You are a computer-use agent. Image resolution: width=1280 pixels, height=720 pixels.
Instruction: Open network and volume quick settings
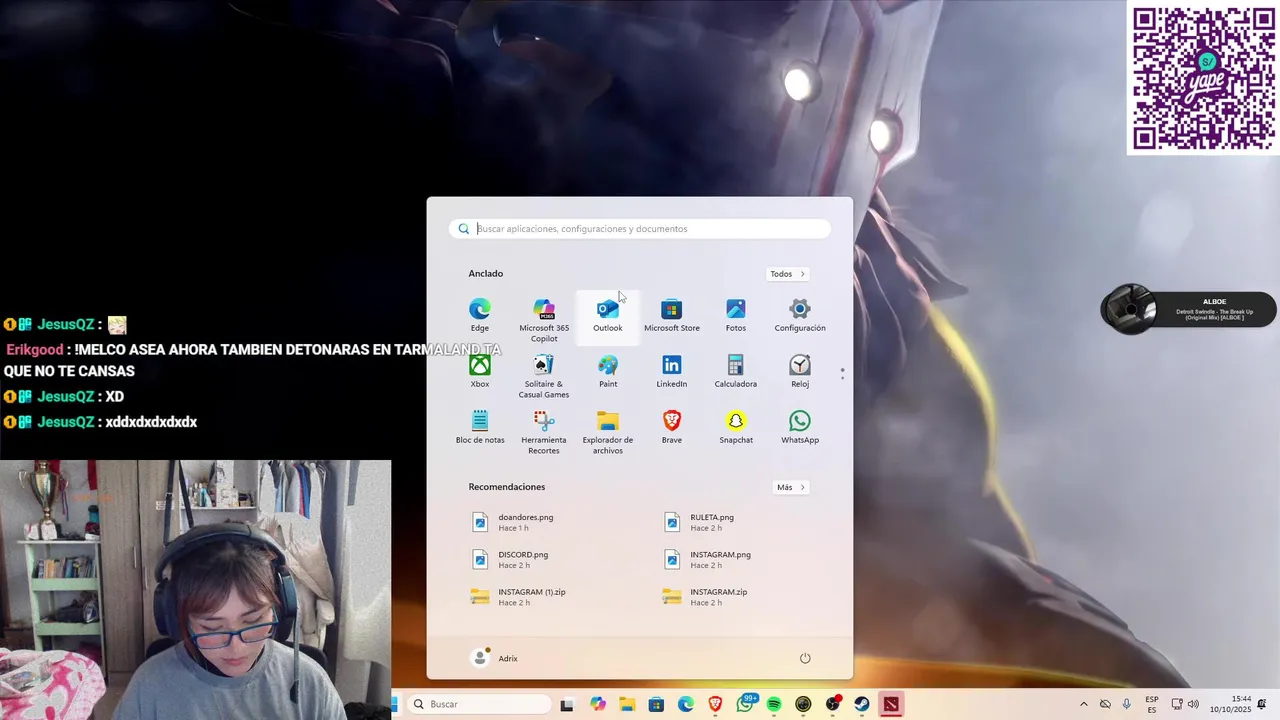(1185, 704)
